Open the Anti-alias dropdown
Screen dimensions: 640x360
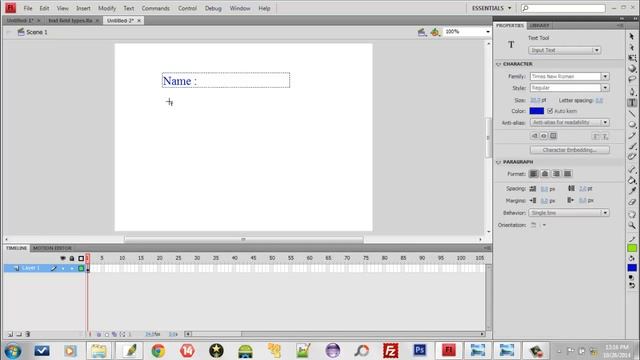tap(569, 122)
